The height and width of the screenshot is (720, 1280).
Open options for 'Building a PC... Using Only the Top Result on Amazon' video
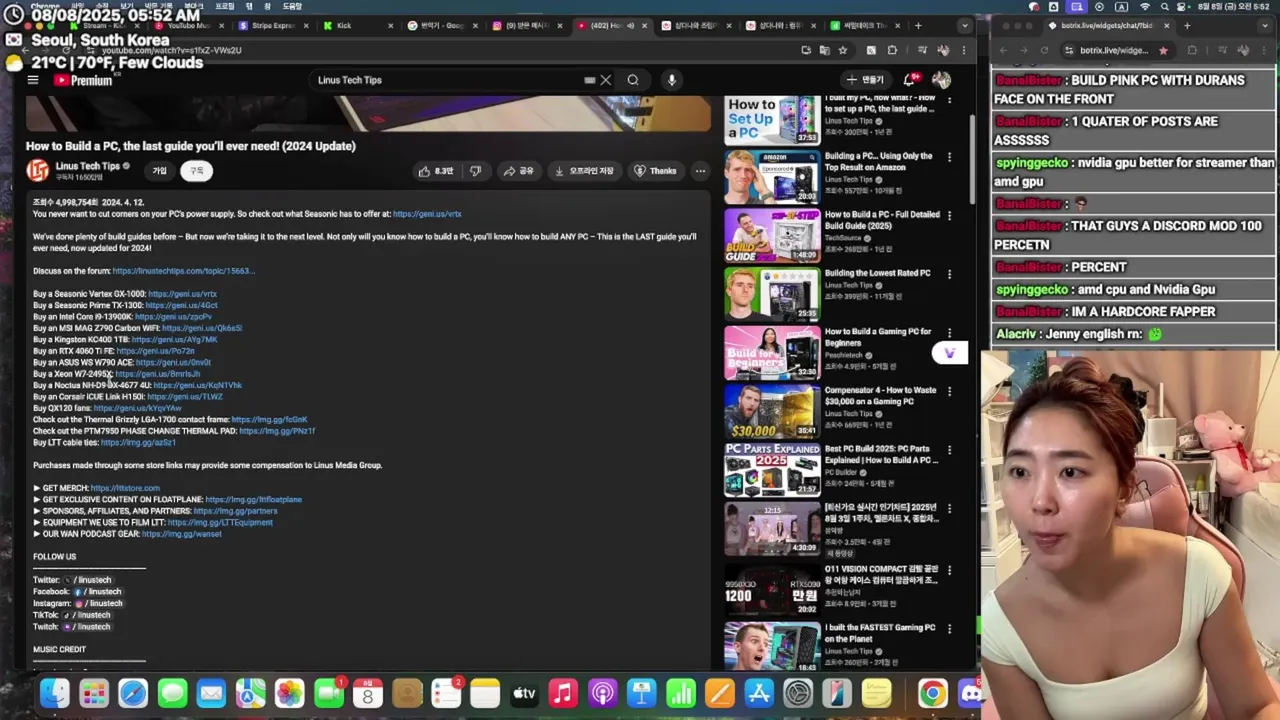pyautogui.click(x=949, y=157)
